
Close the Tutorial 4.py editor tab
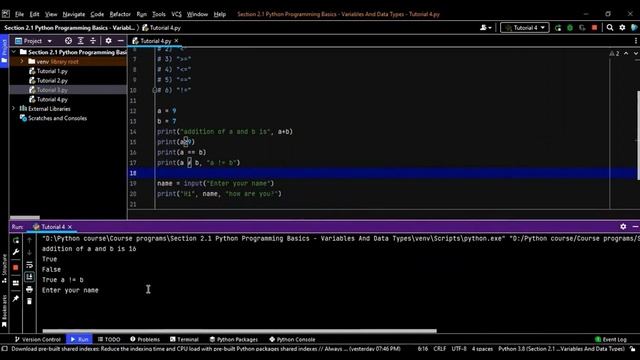[176, 41]
